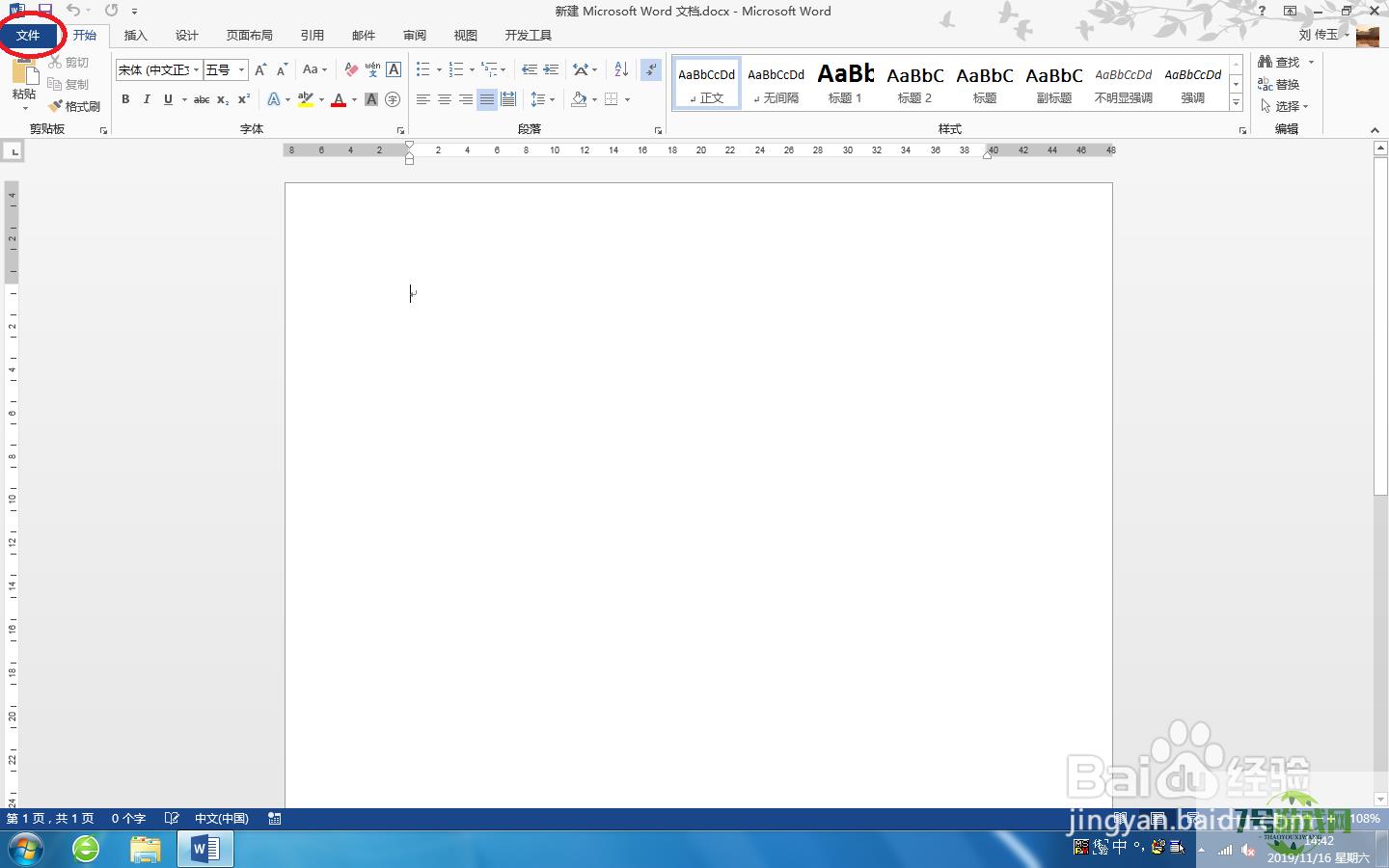The height and width of the screenshot is (868, 1389).
Task: Click the Save icon in quick access toolbar
Action: (44, 10)
